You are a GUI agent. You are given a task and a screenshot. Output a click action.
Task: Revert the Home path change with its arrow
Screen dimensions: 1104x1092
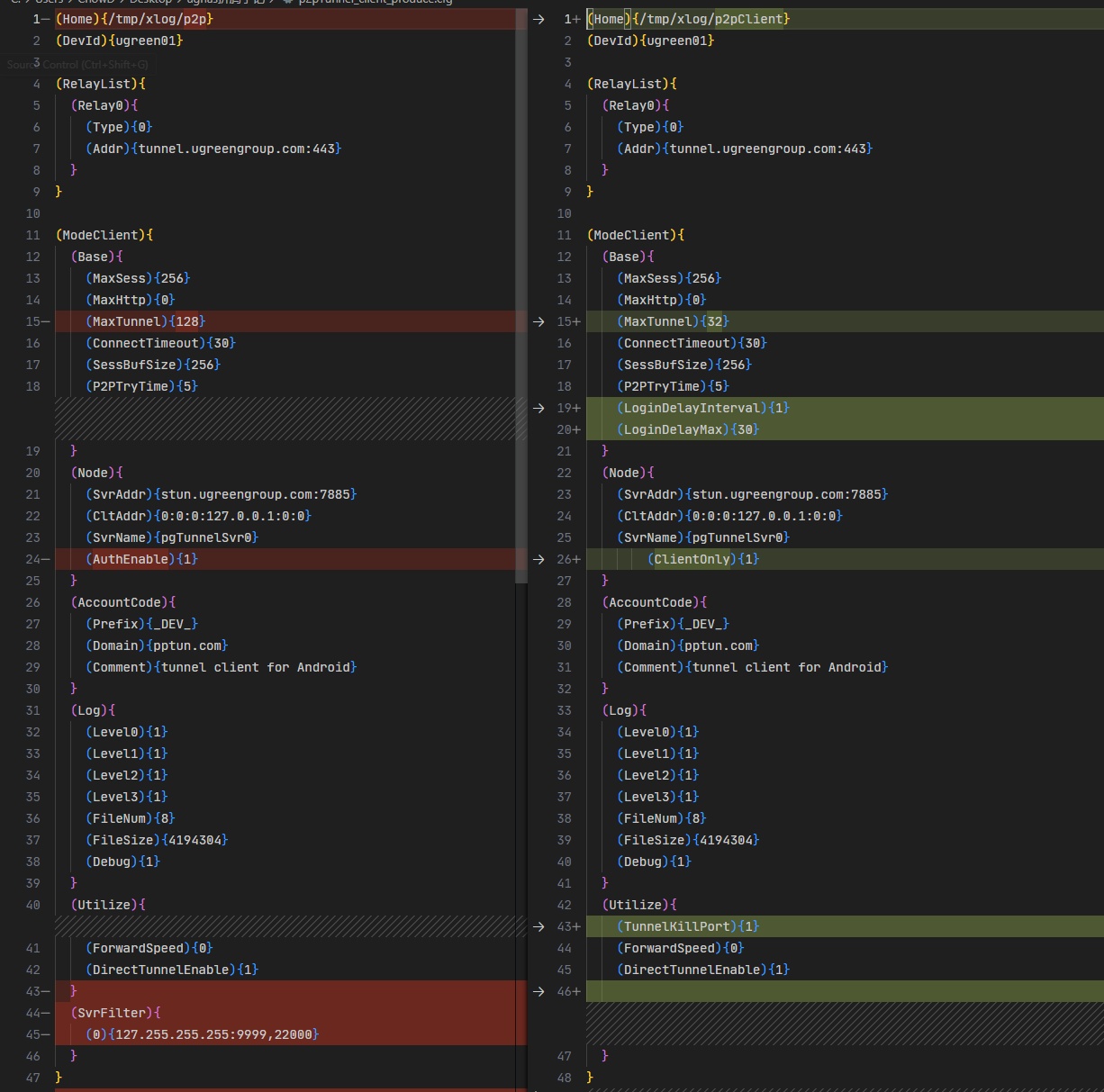click(538, 19)
